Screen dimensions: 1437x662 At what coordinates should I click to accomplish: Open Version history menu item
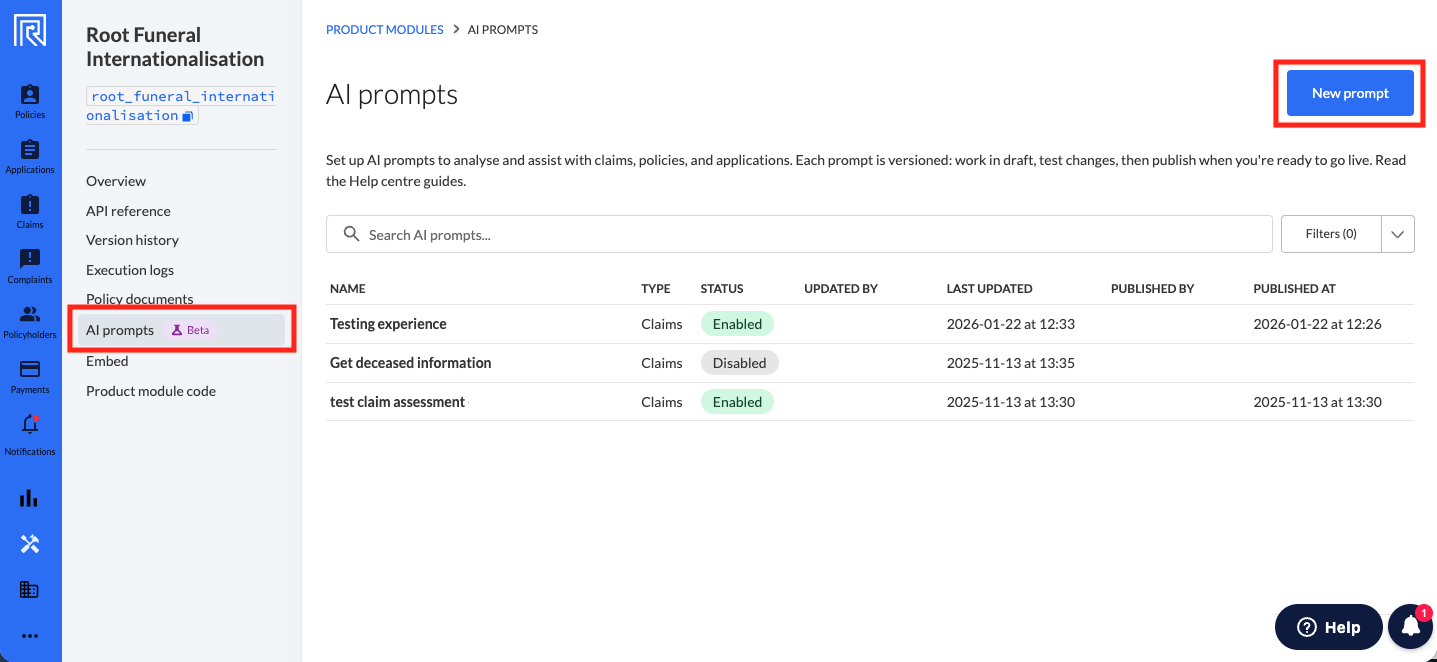point(132,240)
